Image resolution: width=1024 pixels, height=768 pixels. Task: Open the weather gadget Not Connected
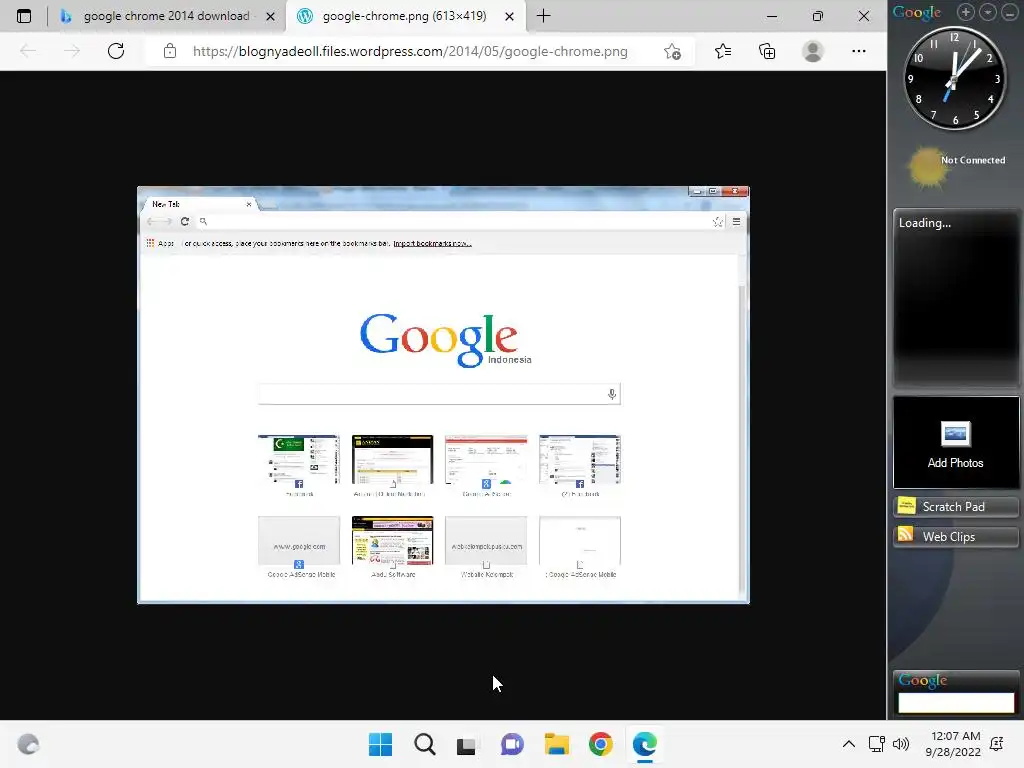tap(956, 167)
